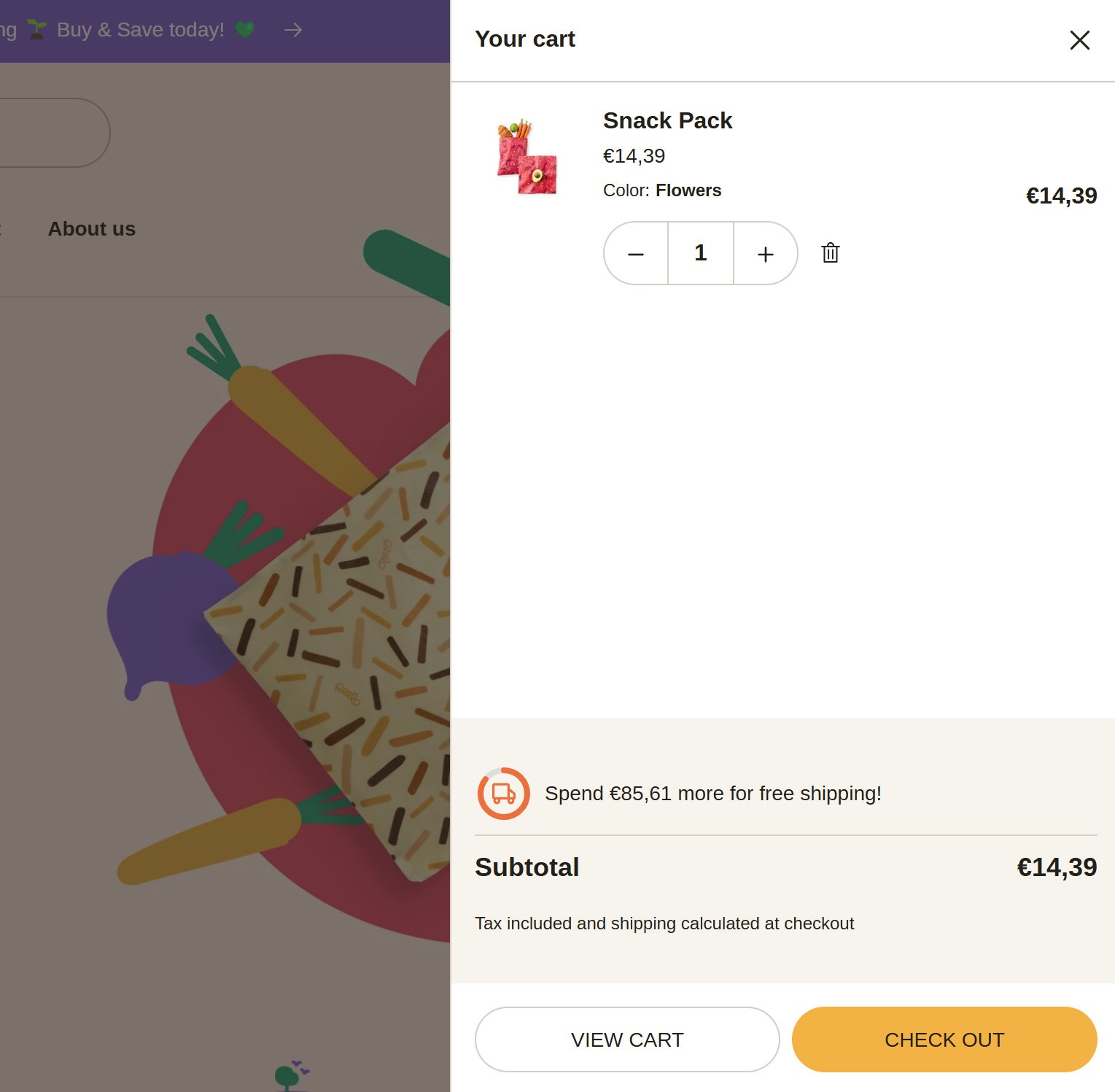Click the green heart in the banner

[x=245, y=30]
